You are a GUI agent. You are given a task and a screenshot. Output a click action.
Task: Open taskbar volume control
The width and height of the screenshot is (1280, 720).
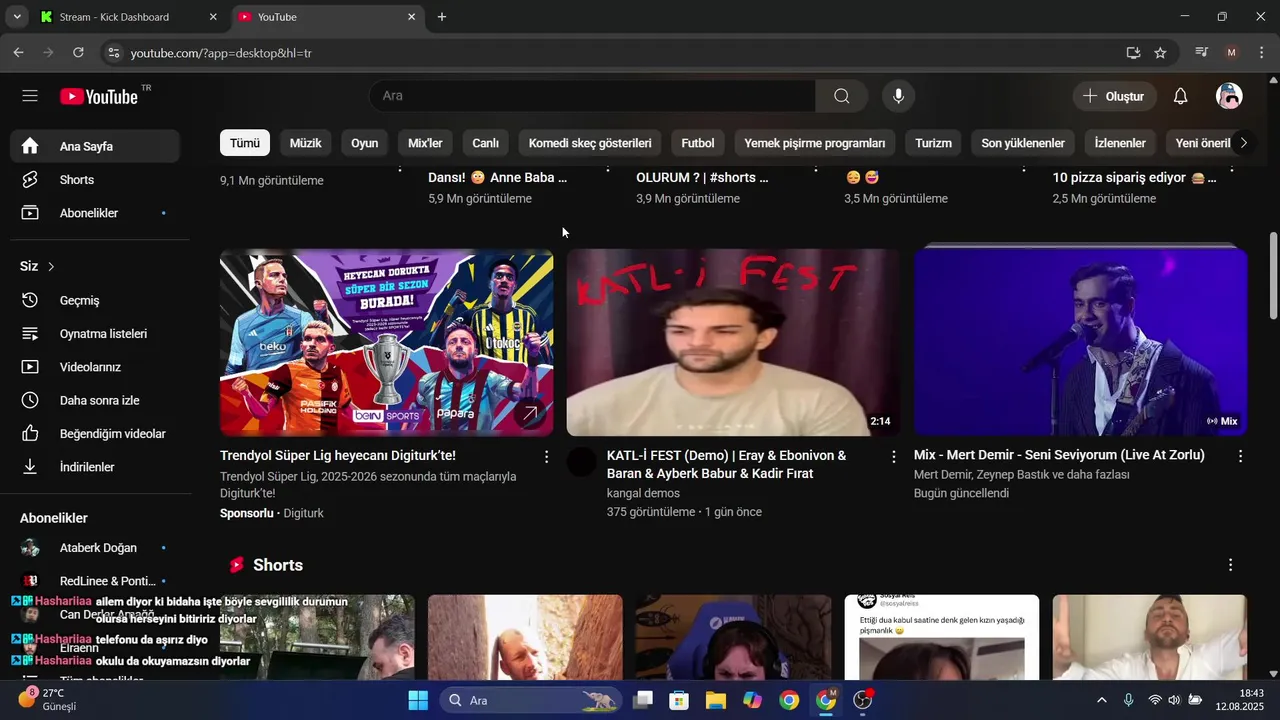1174,700
